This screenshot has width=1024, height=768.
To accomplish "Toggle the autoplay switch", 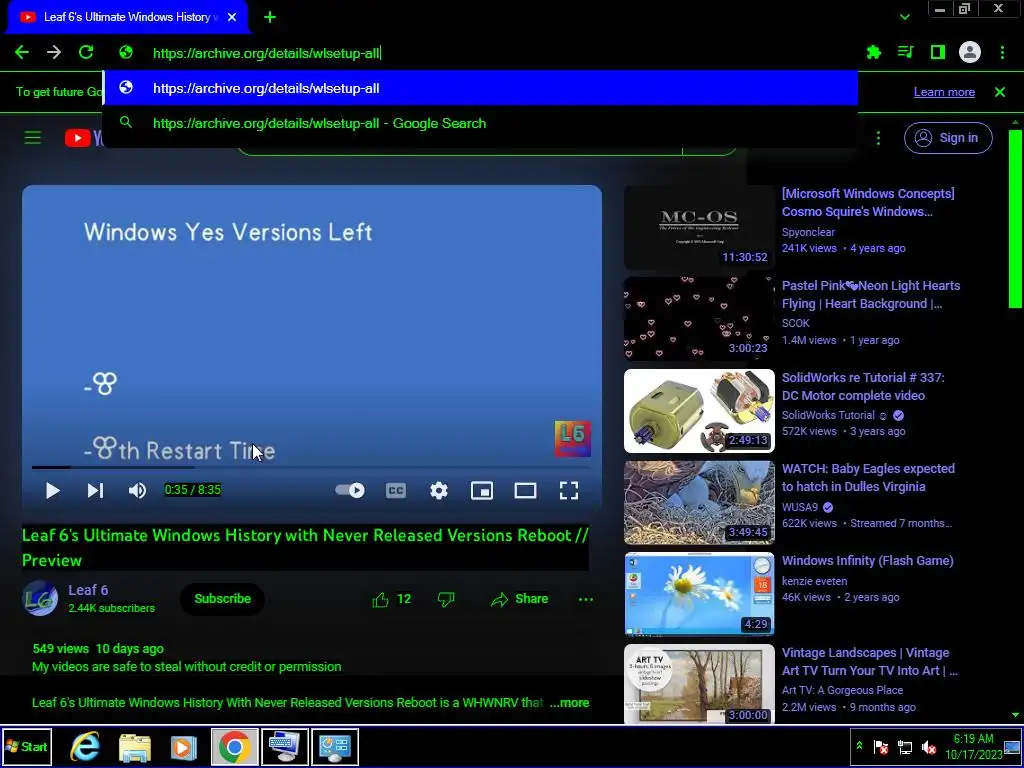I will tap(350, 490).
